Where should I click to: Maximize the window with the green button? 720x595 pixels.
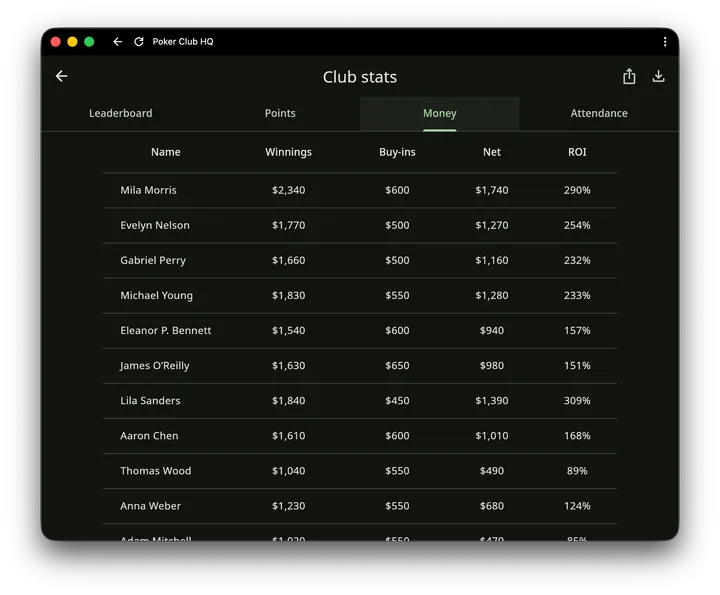[89, 42]
